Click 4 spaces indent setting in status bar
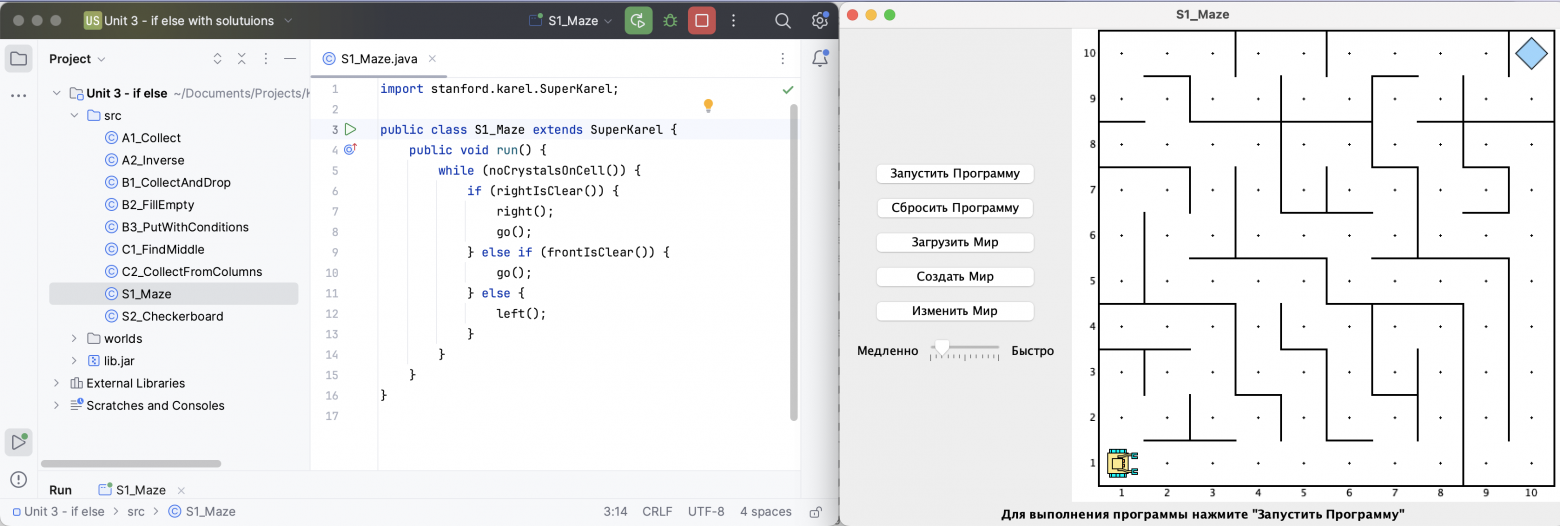This screenshot has width=1560, height=526. pyautogui.click(x=766, y=512)
